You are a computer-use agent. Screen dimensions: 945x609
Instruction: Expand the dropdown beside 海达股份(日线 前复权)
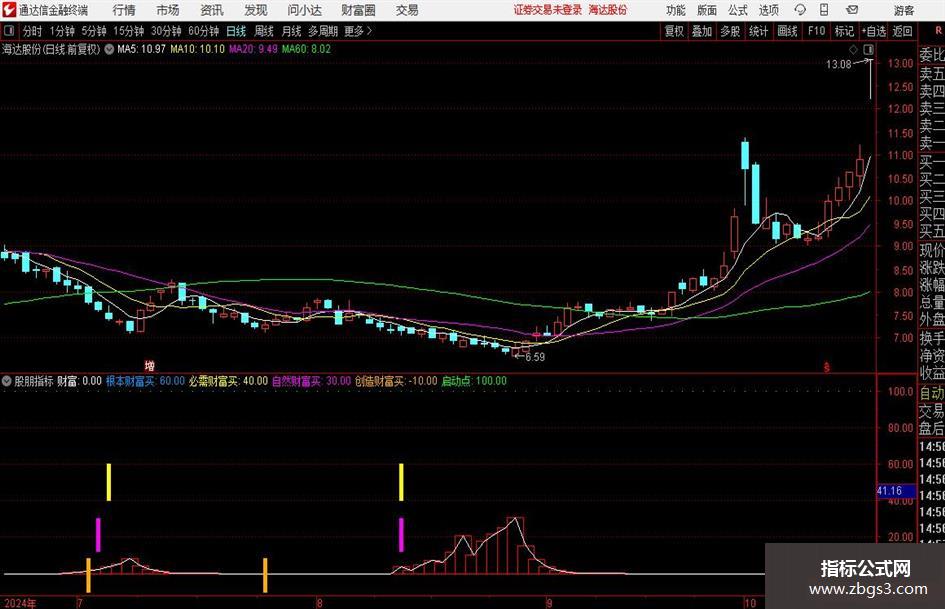point(109,49)
